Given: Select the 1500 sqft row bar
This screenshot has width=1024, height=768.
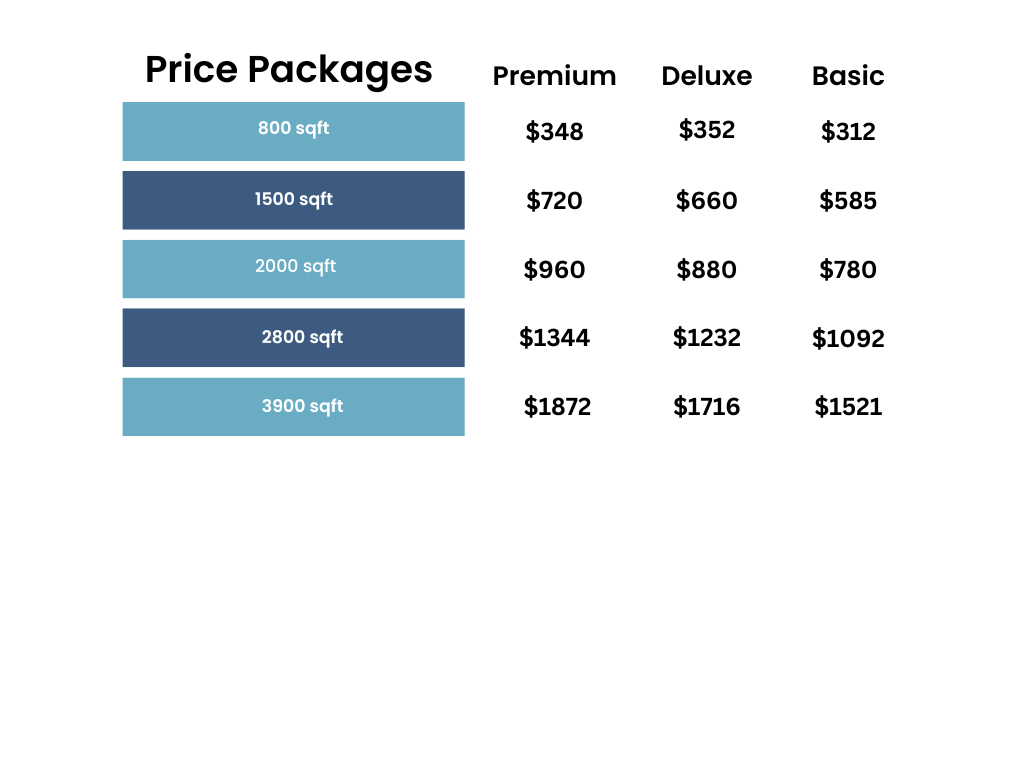Looking at the screenshot, I should pos(293,199).
